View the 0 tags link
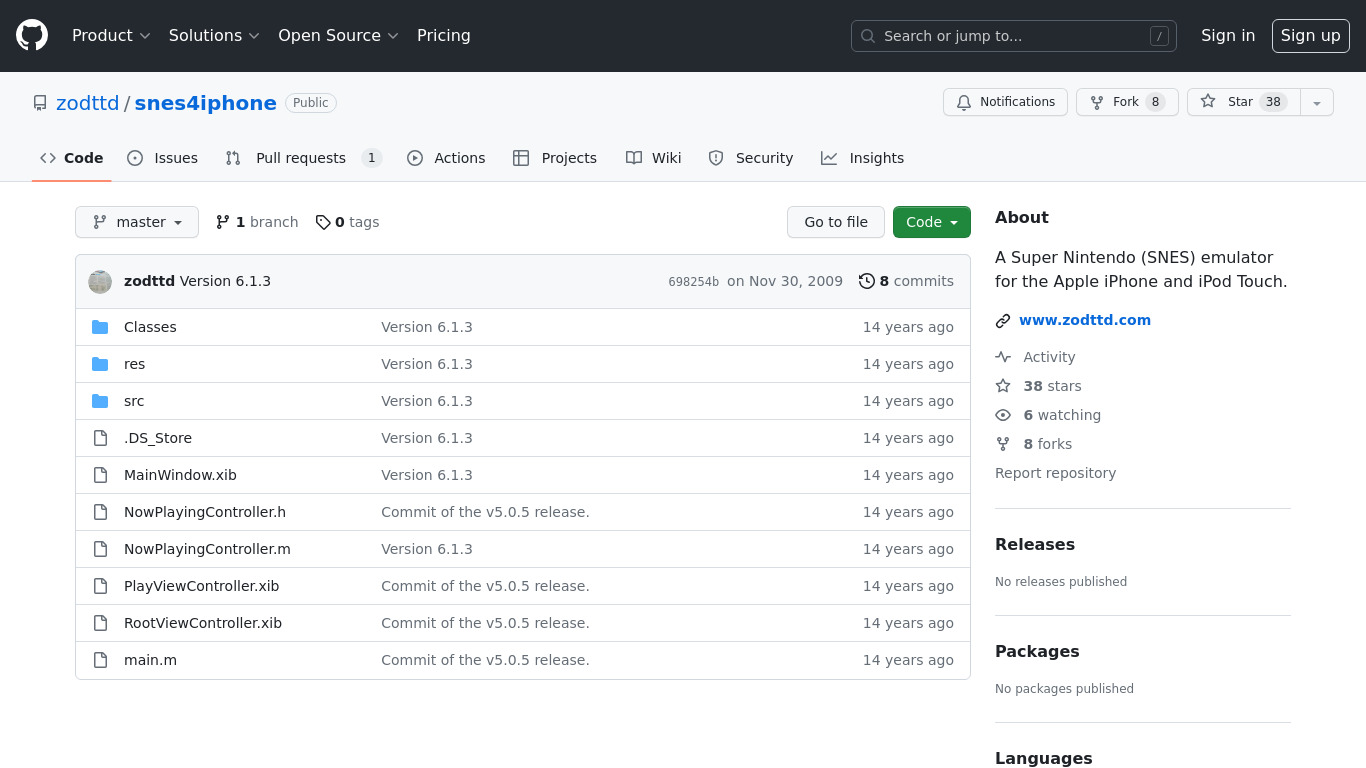This screenshot has height=768, width=1366. coord(347,222)
